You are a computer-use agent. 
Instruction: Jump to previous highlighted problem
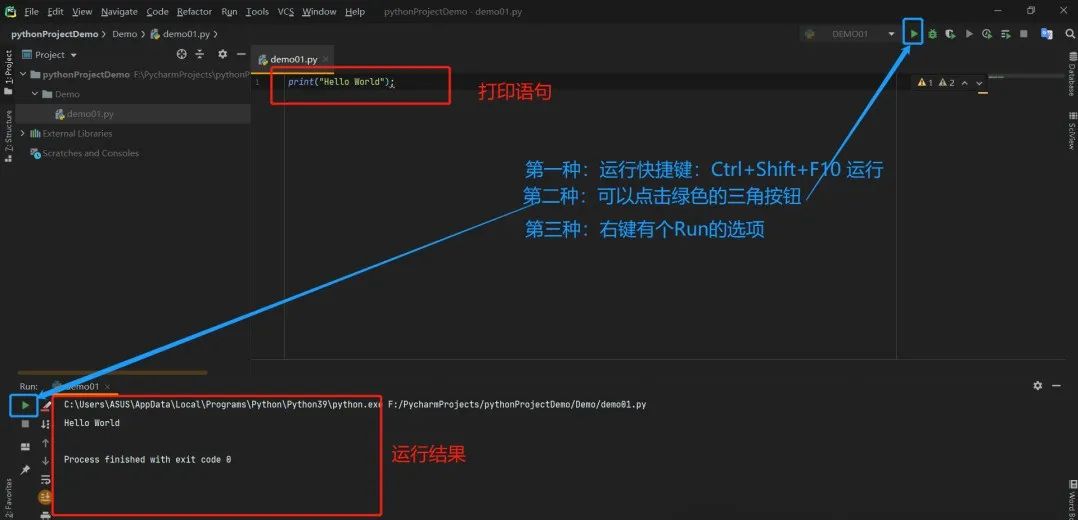(x=965, y=83)
